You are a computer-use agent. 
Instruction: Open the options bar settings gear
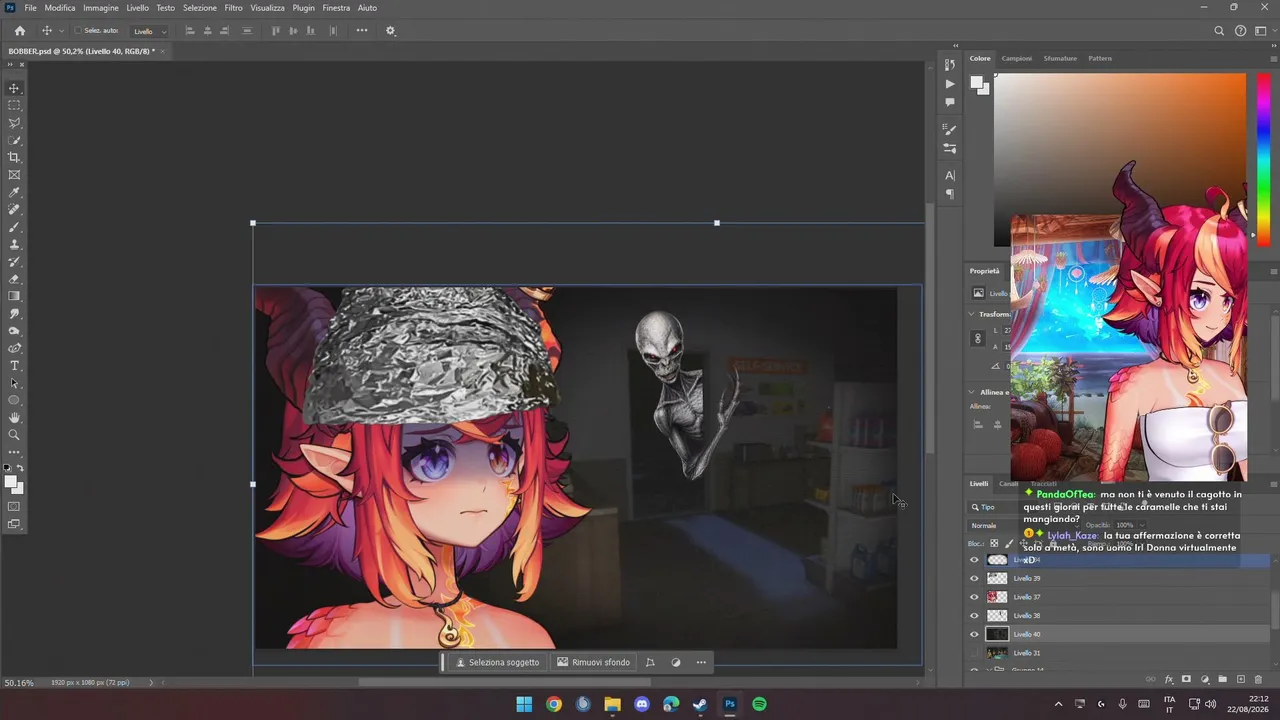pos(391,31)
